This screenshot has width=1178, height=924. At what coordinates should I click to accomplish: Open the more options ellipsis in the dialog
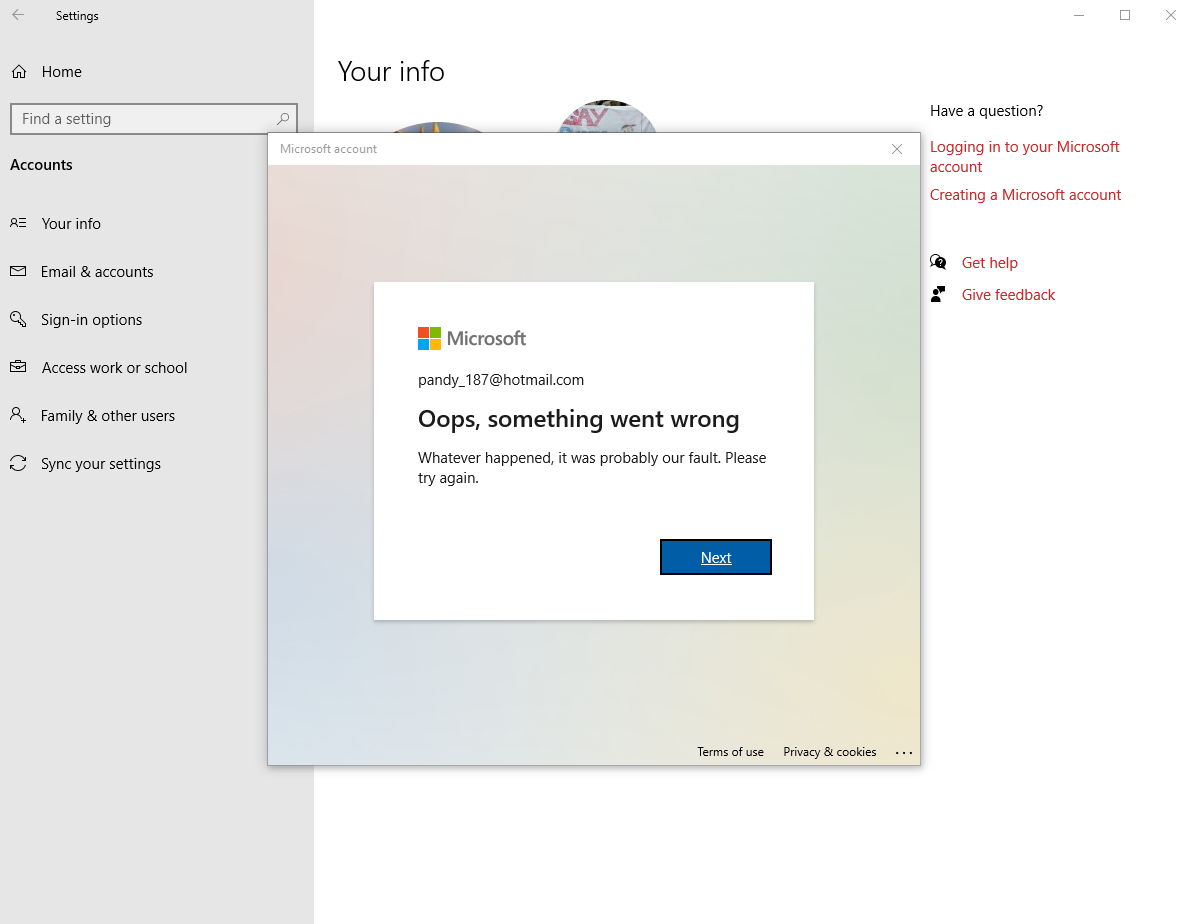904,752
